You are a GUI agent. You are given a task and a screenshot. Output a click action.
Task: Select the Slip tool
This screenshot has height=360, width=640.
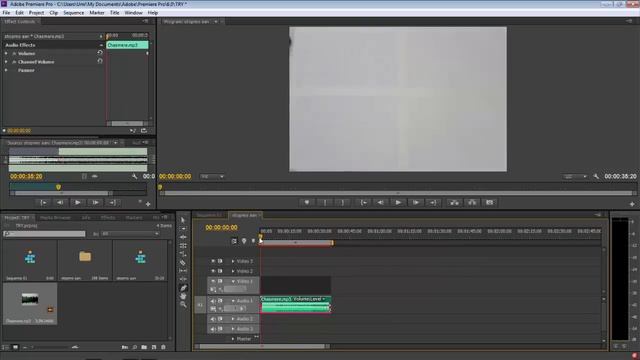[183, 271]
